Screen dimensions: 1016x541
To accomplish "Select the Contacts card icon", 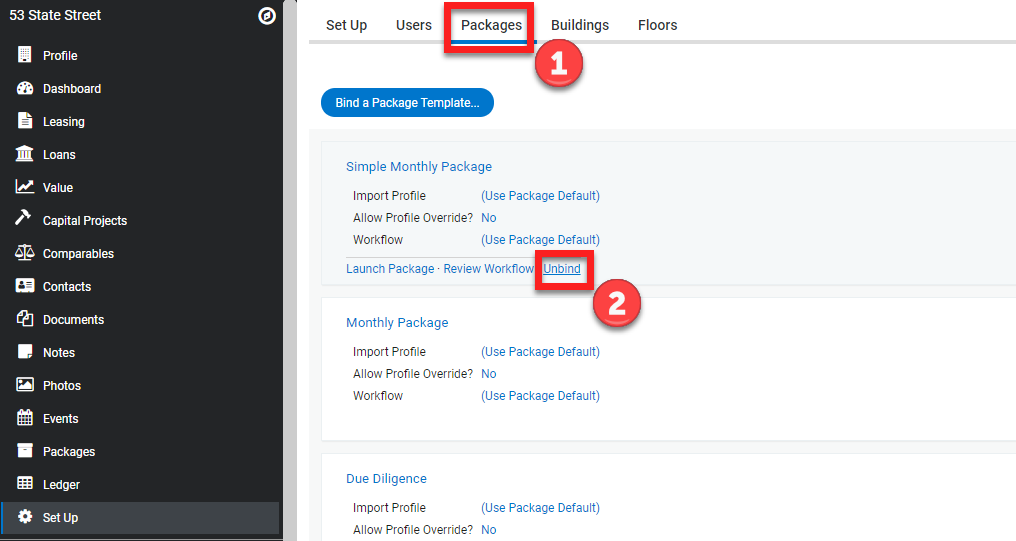I will point(25,286).
